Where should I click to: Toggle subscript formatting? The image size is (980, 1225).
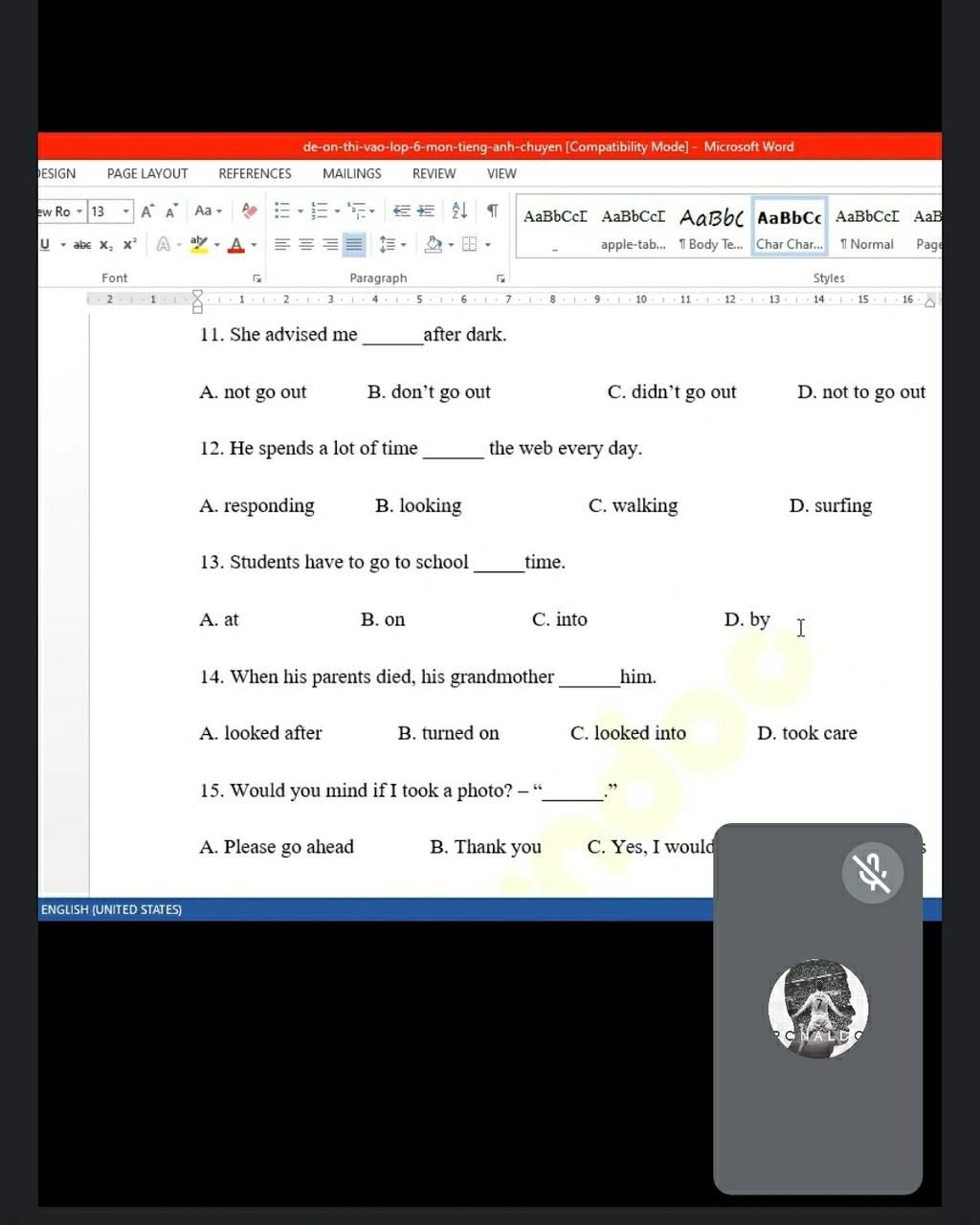tap(106, 245)
